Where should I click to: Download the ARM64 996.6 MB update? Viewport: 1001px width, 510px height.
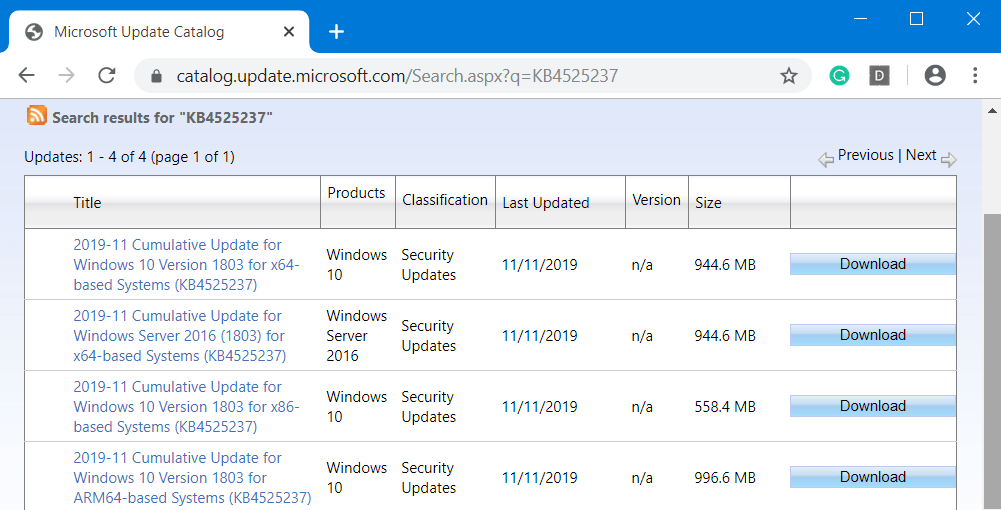(873, 477)
